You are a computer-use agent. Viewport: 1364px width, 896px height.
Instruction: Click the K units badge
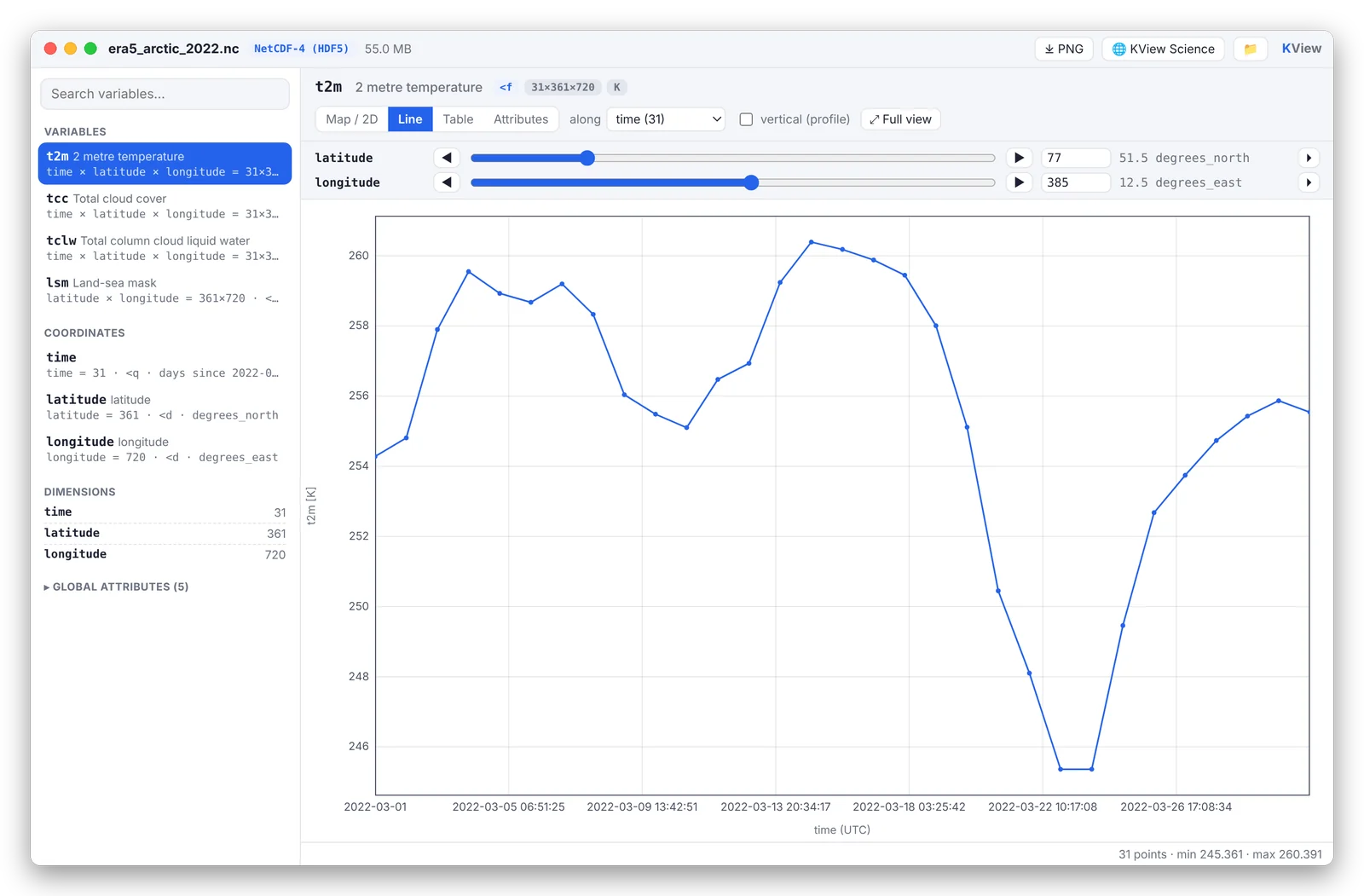[617, 87]
